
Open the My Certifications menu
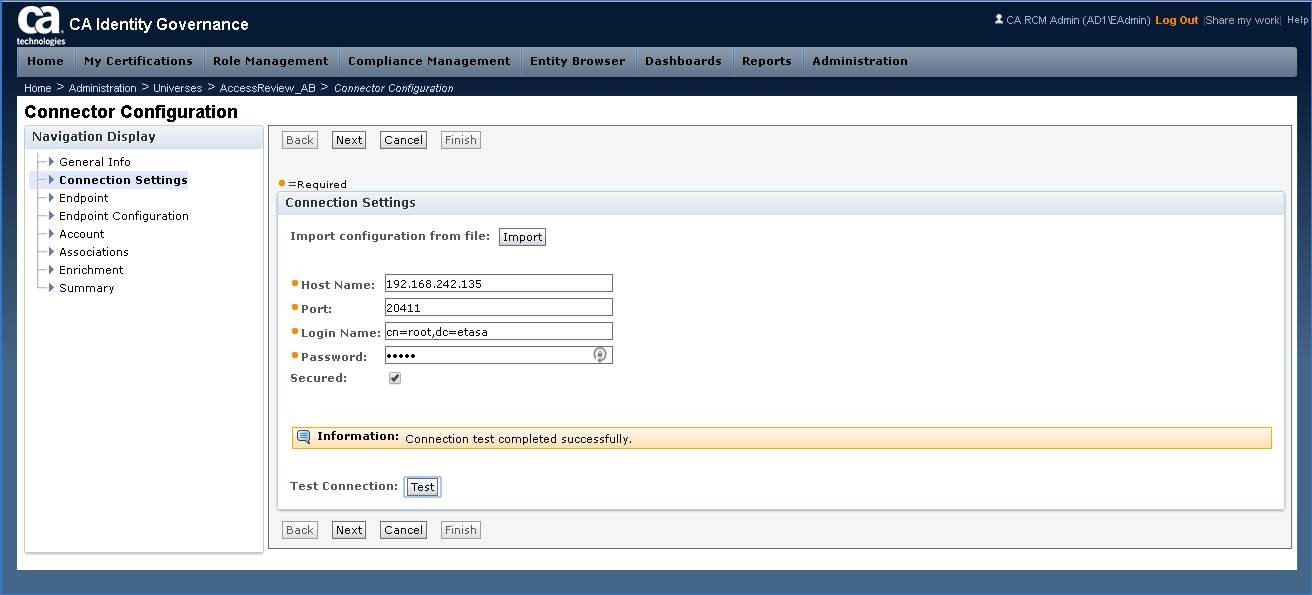point(138,61)
